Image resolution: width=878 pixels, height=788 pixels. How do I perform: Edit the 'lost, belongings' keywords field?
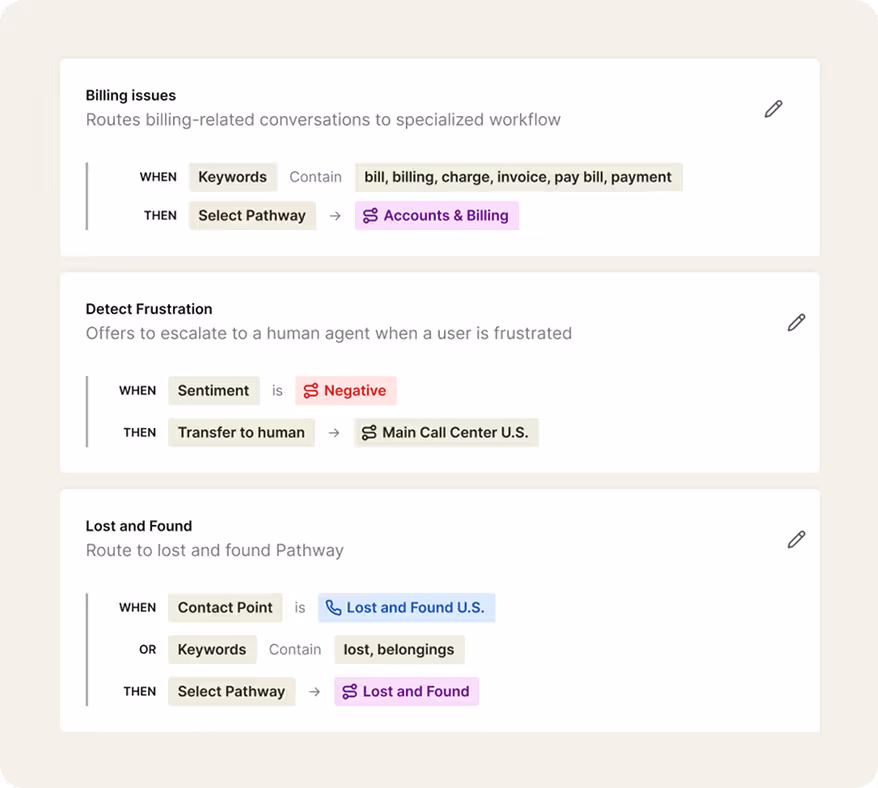coord(399,650)
